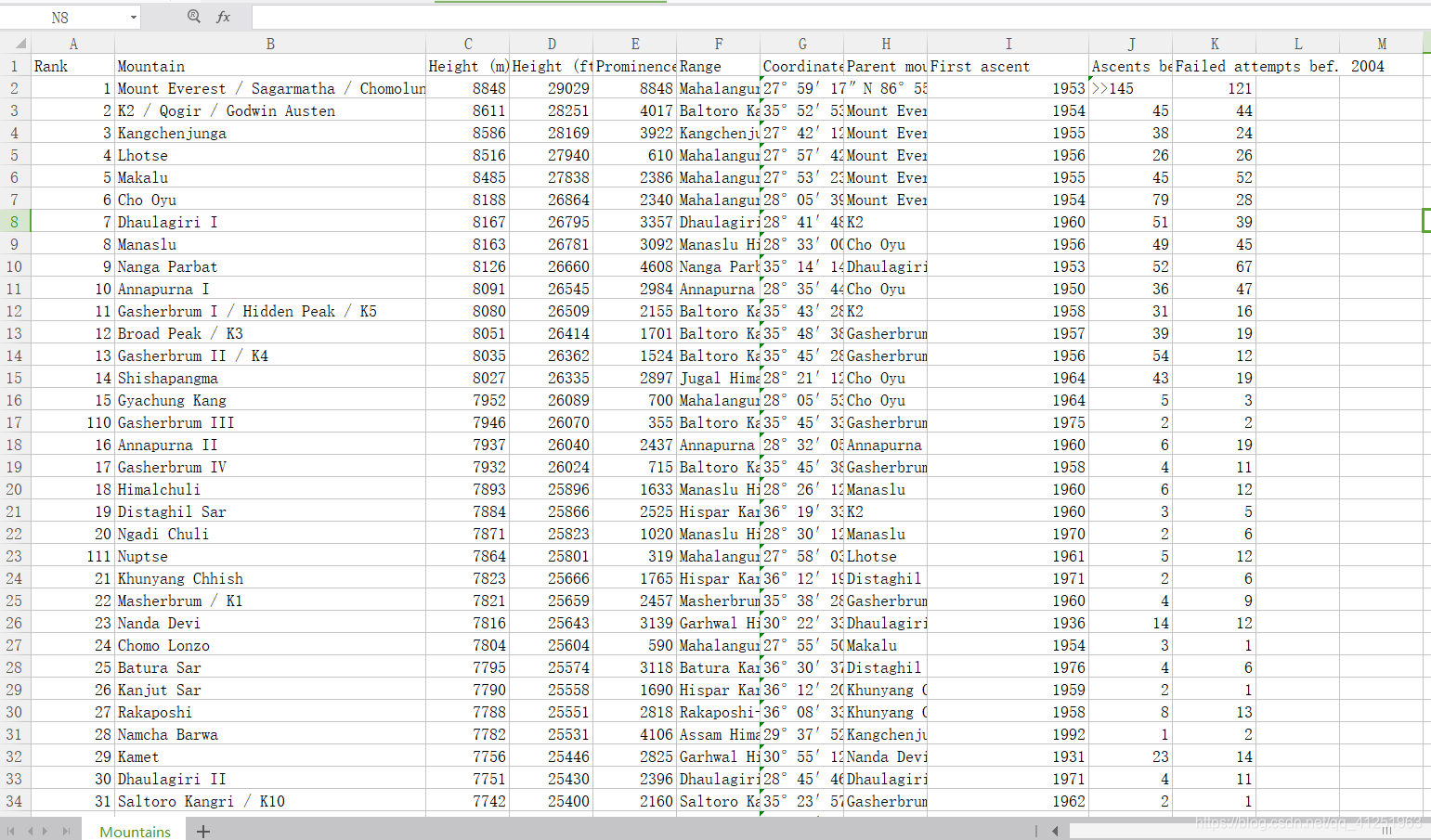This screenshot has height=840, width=1431.
Task: Open the Name Box dropdown arrow
Action: coord(133,18)
